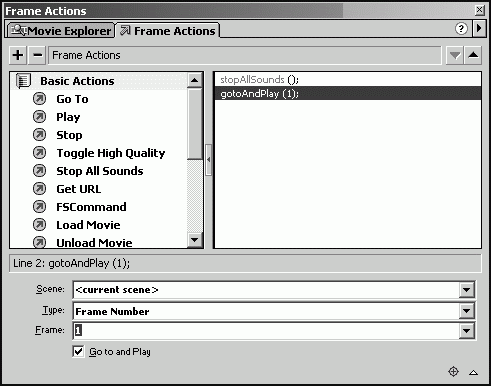Select the Load Movie label
The image size is (491, 386).
click(88, 225)
